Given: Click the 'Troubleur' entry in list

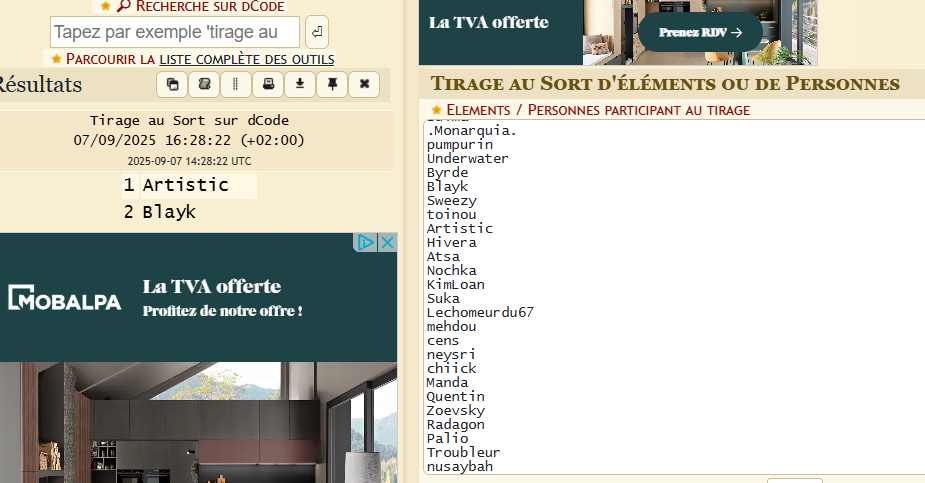Looking at the screenshot, I should [463, 453].
